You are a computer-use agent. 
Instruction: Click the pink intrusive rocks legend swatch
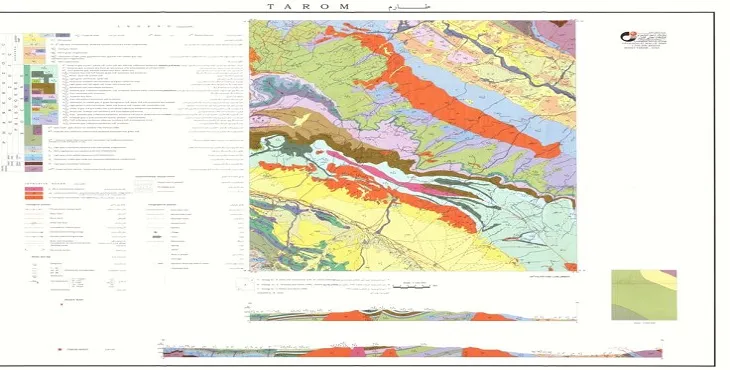tap(34, 188)
